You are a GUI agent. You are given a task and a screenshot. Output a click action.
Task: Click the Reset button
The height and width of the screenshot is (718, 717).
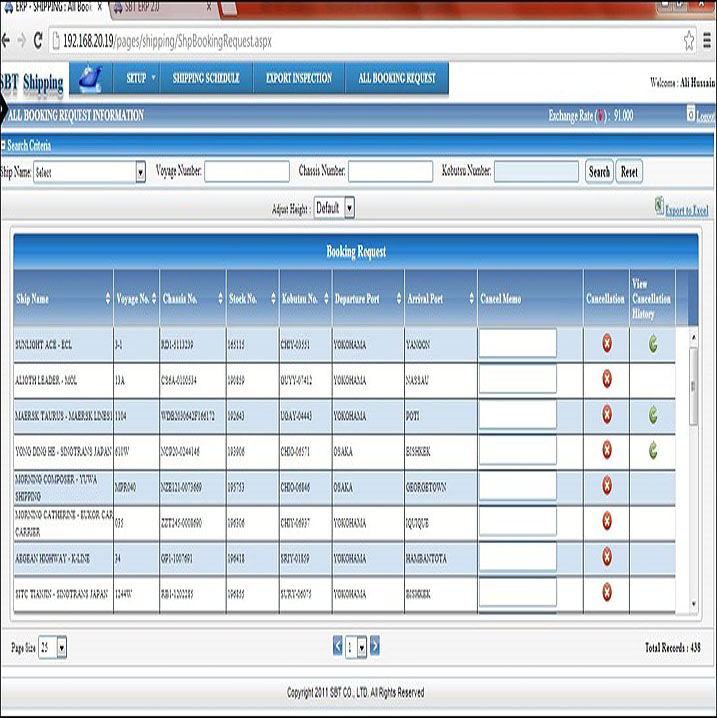[x=629, y=172]
